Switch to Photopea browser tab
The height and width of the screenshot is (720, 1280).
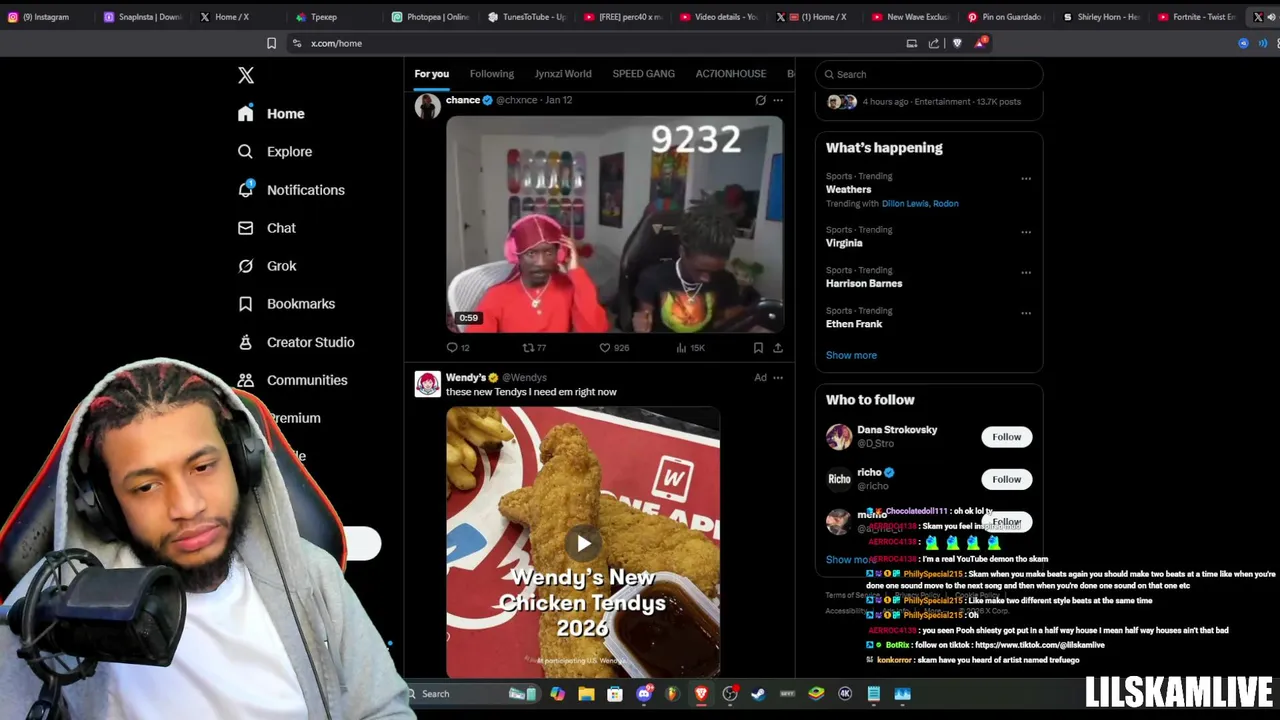[430, 17]
